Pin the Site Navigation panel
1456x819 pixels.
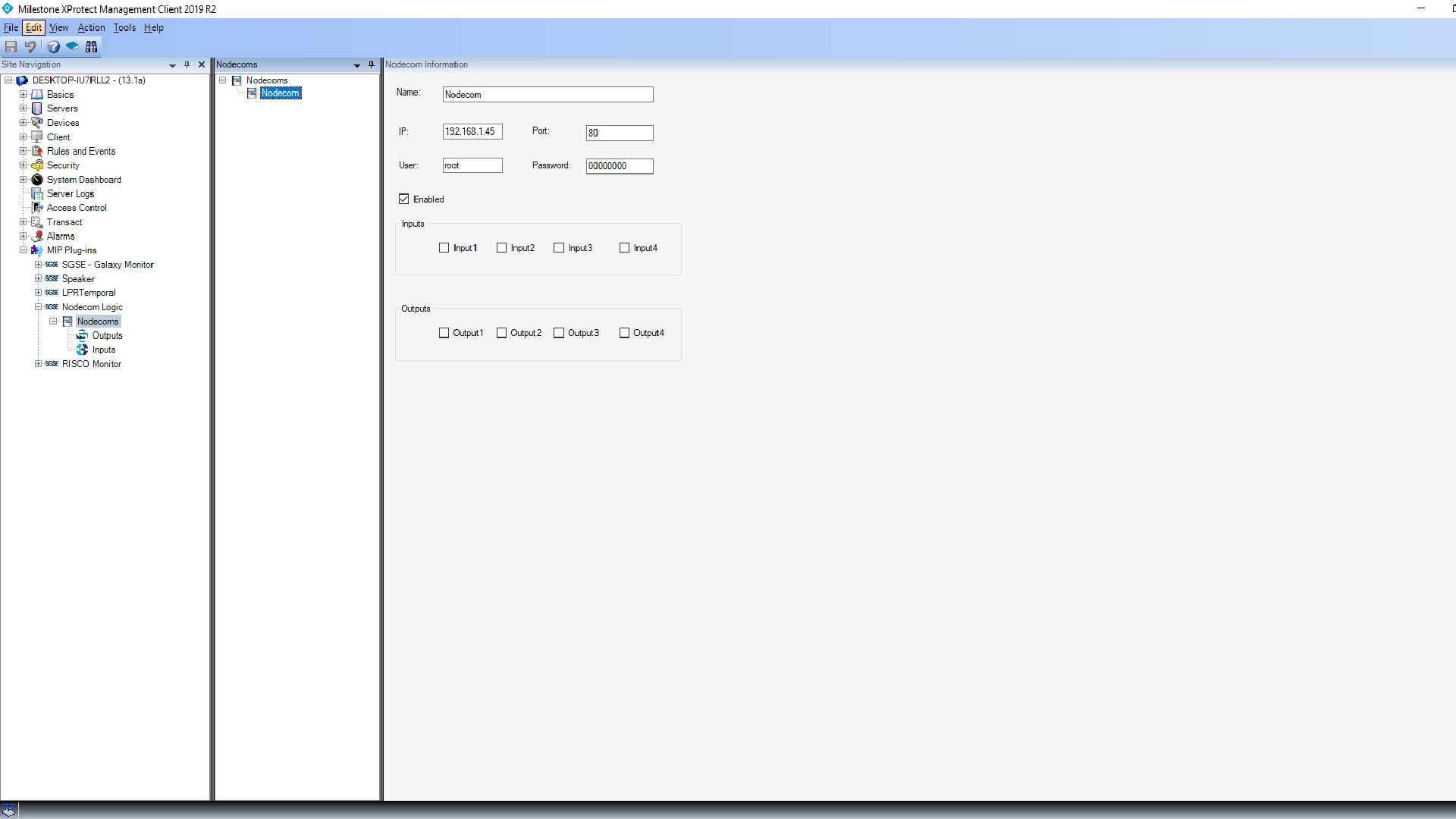tap(187, 64)
